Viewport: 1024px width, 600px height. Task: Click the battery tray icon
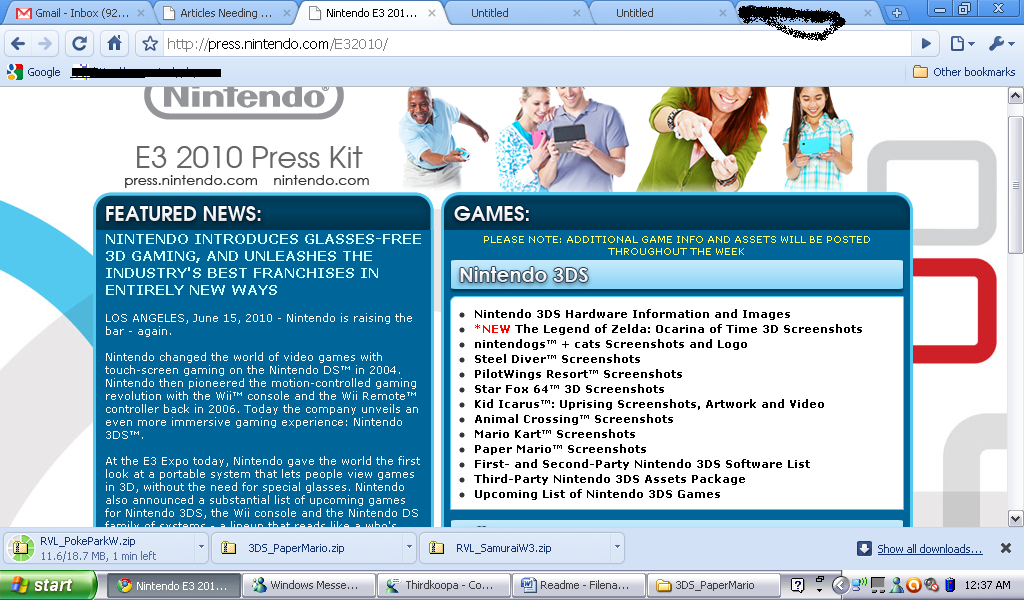[950, 585]
